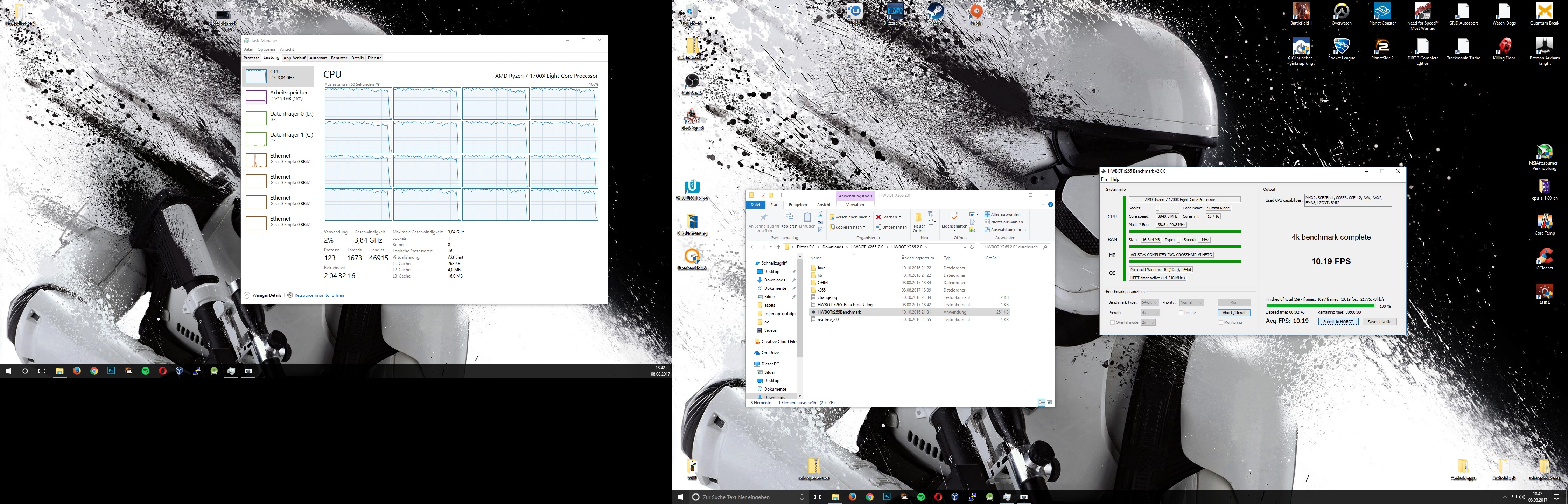Open Ressourcenmonitor öffnen link
The image size is (1568, 504).
click(316, 295)
